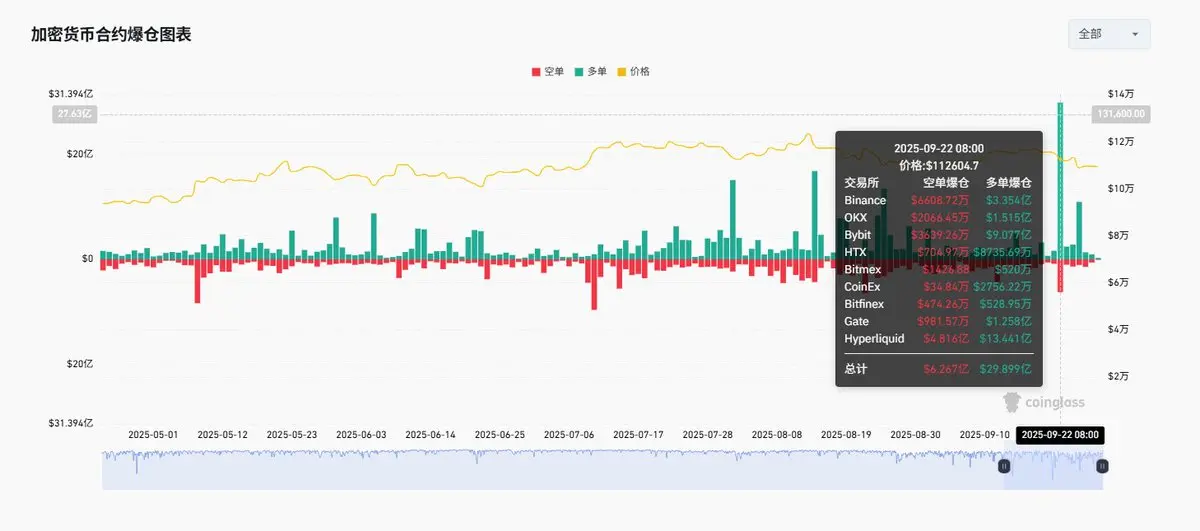Image resolution: width=1200 pixels, height=531 pixels.
Task: Click the Gate row in the tooltip
Action: click(x=938, y=321)
